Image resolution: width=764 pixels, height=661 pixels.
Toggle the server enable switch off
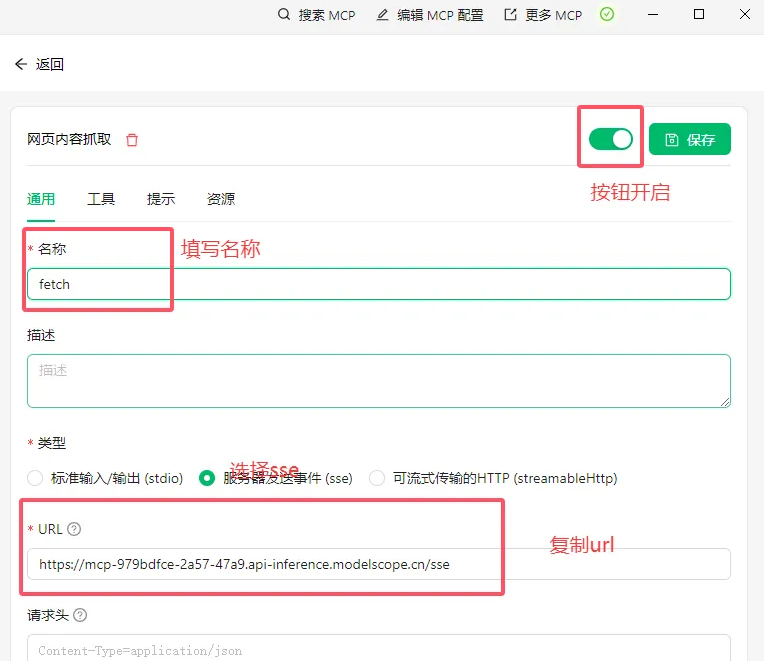click(610, 139)
